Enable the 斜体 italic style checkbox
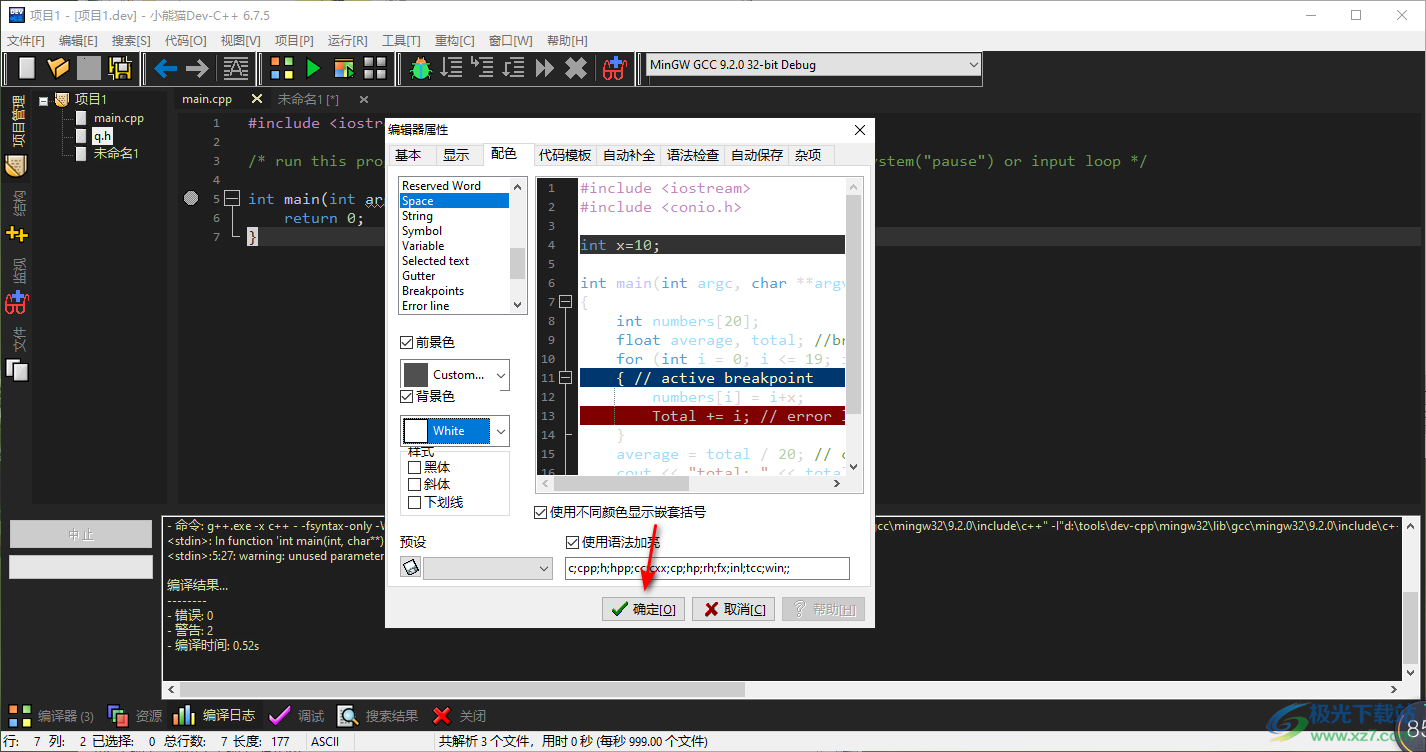This screenshot has width=1426, height=752. tap(414, 484)
